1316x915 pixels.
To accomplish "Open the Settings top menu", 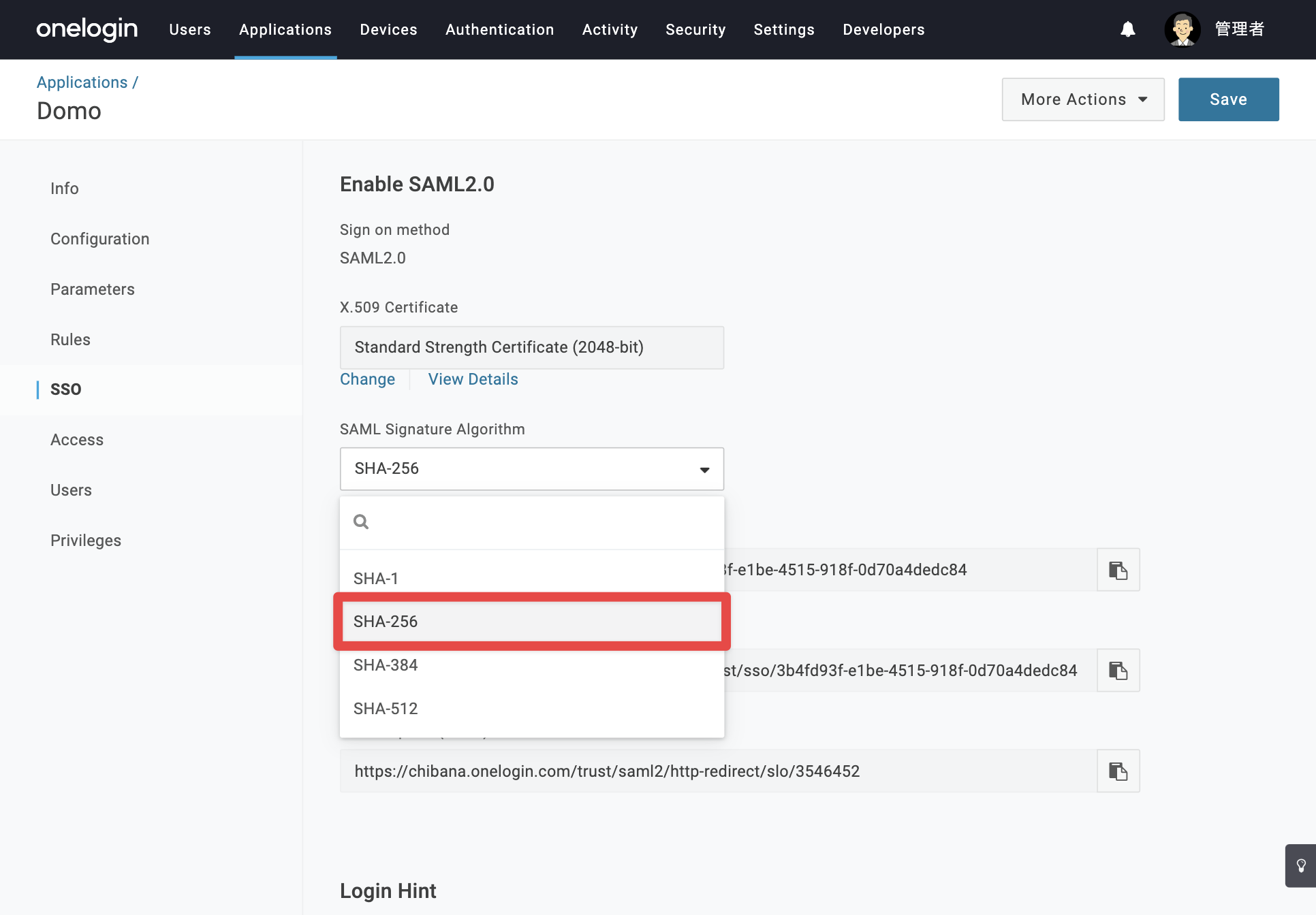I will 784,29.
